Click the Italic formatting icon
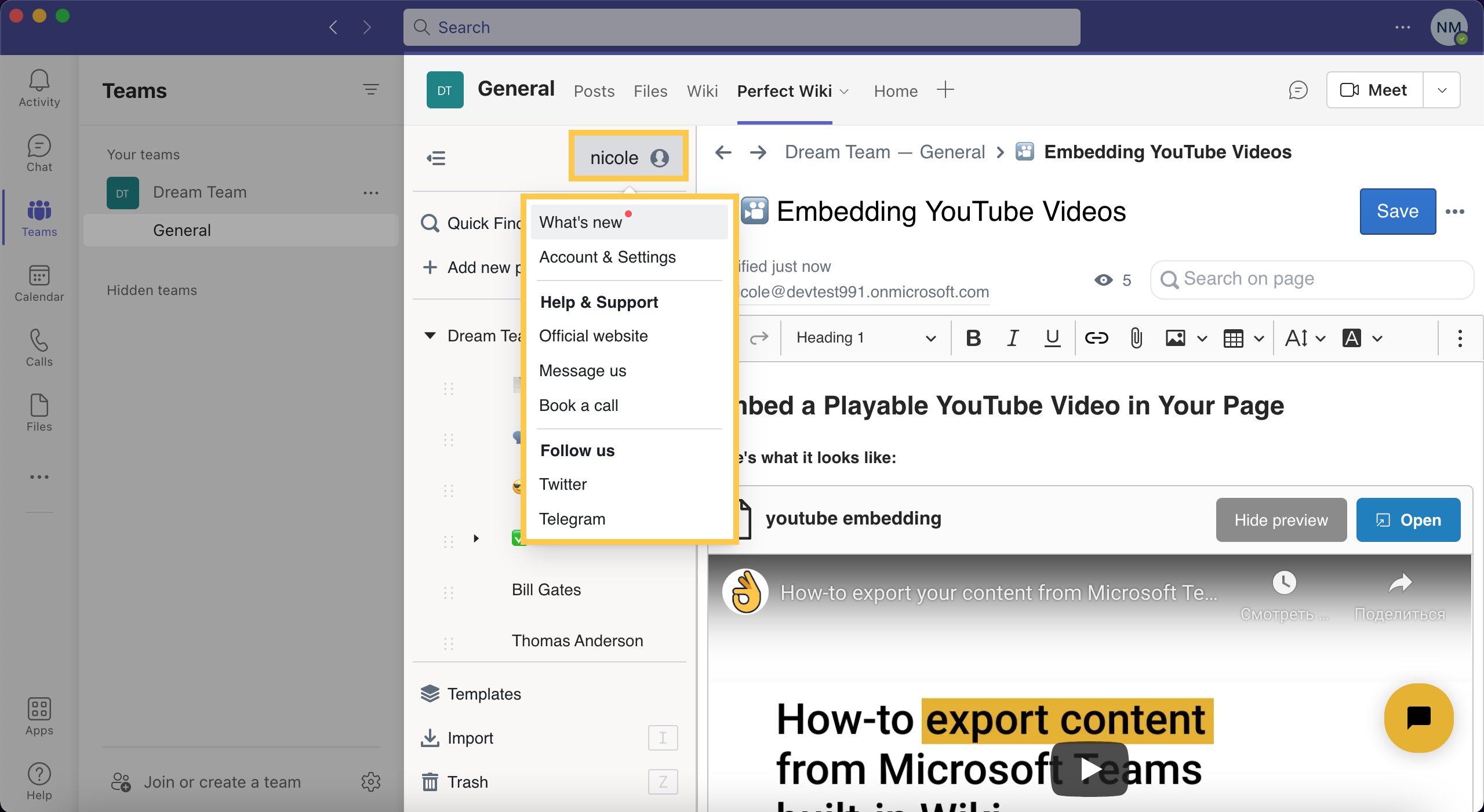Image resolution: width=1484 pixels, height=812 pixels. pos(1013,338)
